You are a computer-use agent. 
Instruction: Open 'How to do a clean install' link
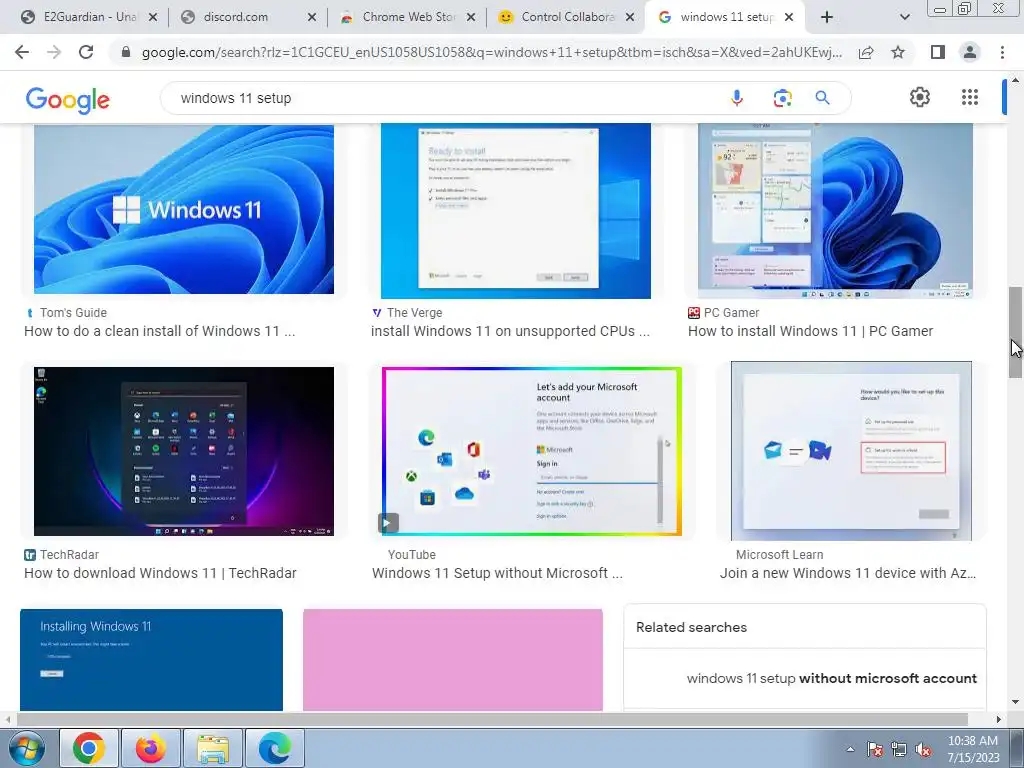[159, 331]
